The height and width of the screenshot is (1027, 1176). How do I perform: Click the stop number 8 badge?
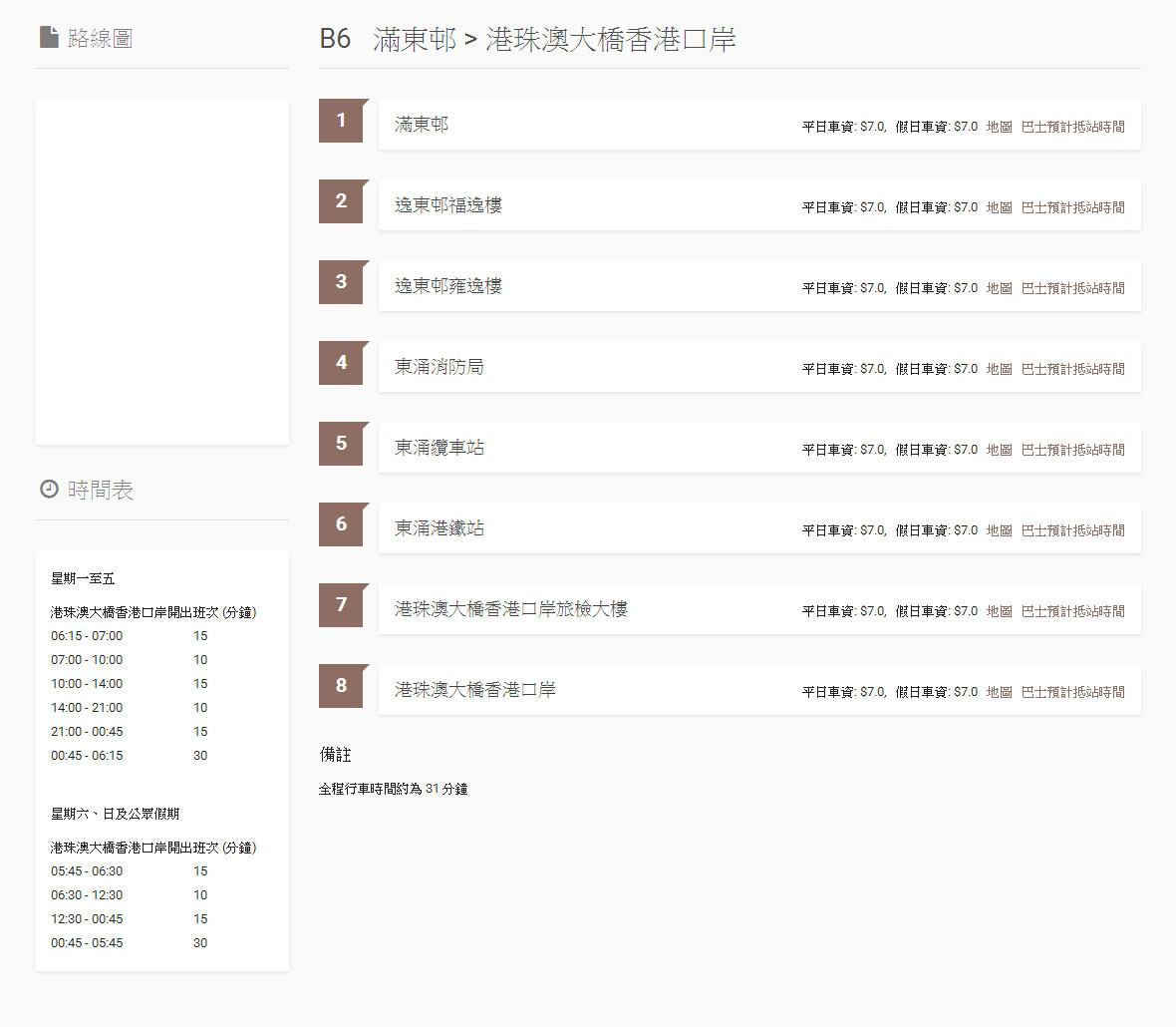341,686
